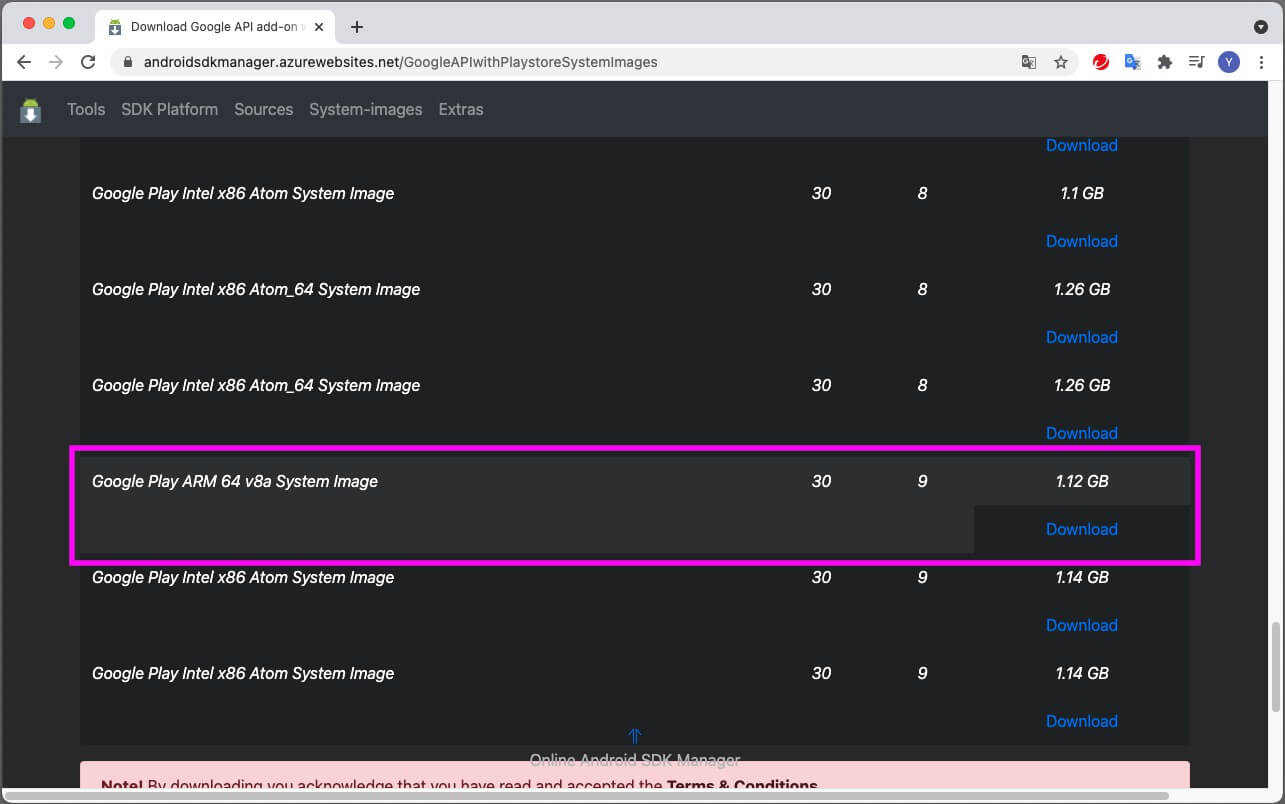
Task: Select the Download Google API add-on browser tab
Action: (x=215, y=27)
